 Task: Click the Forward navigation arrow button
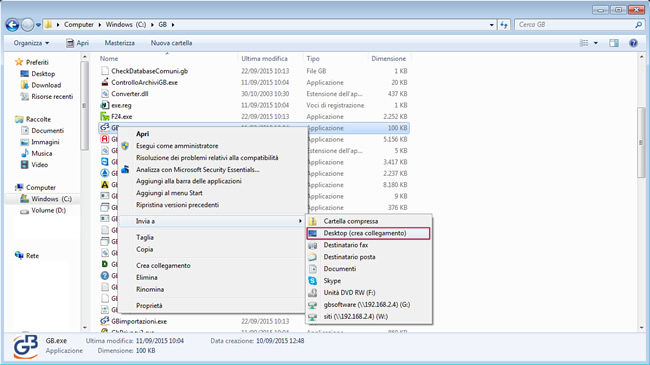pos(27,25)
